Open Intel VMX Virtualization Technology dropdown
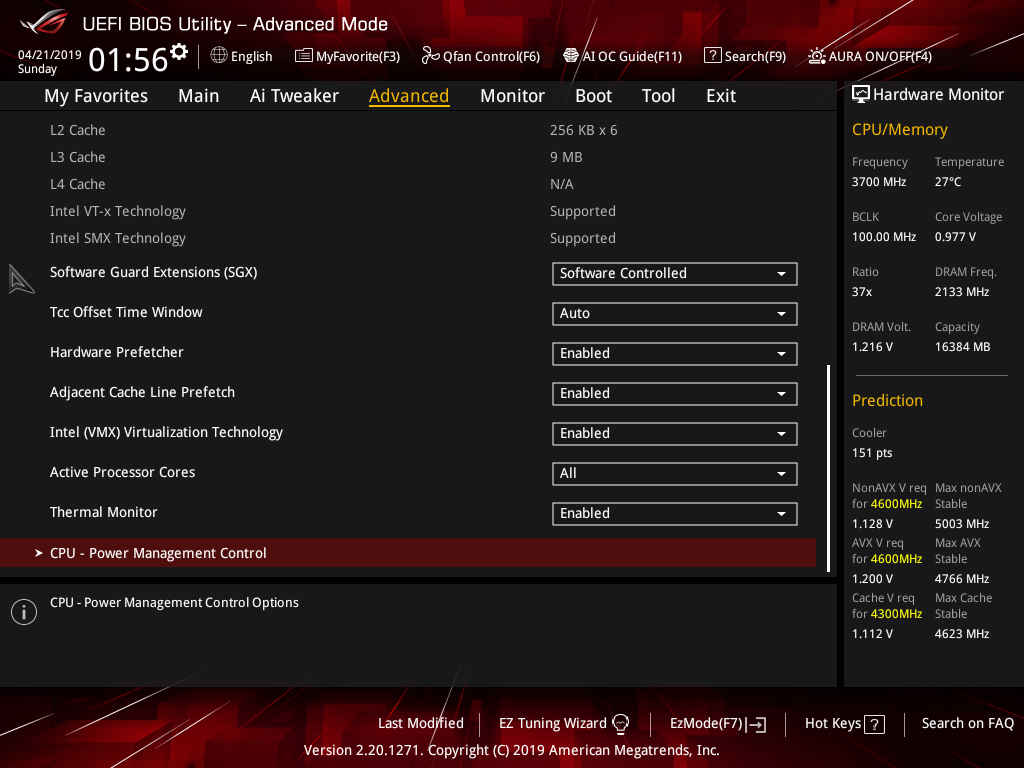 point(674,434)
